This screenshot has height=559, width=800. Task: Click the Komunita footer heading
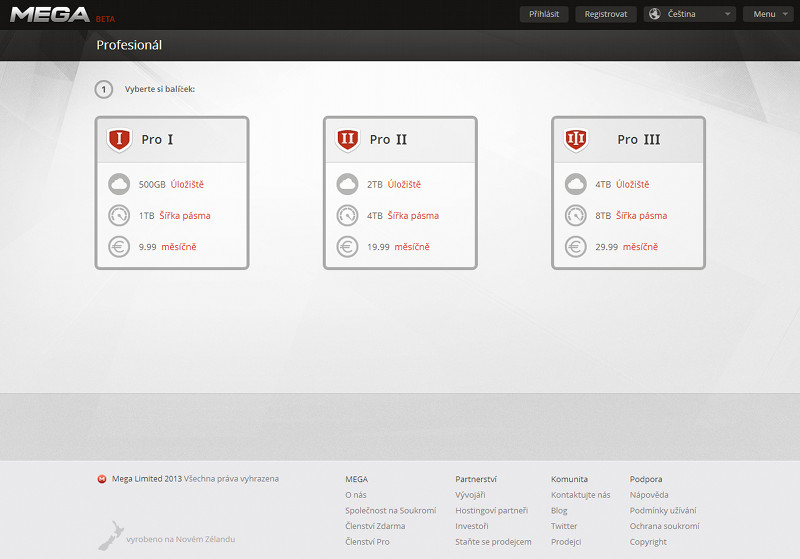tap(569, 479)
